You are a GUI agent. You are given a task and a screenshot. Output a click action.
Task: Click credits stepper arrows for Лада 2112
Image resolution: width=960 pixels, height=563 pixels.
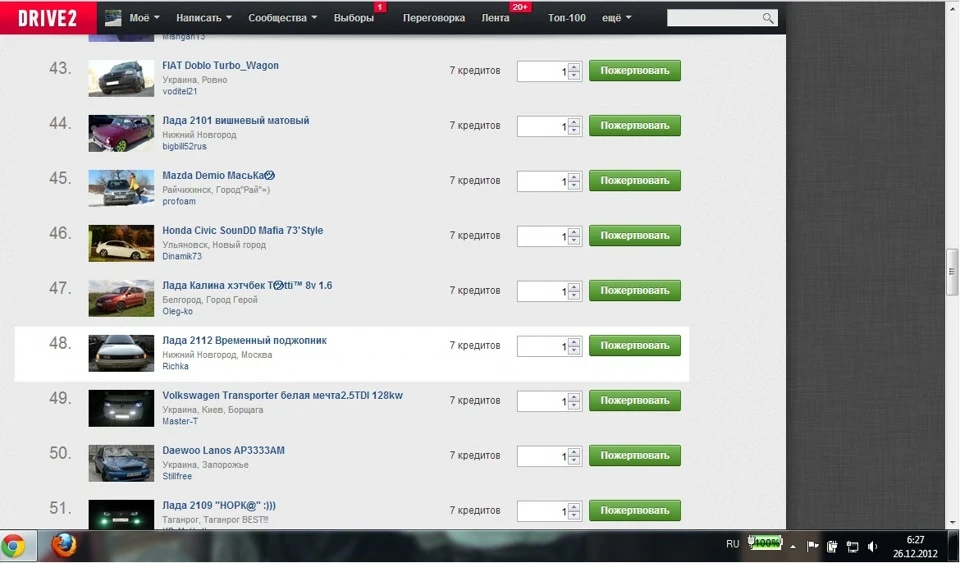click(574, 346)
